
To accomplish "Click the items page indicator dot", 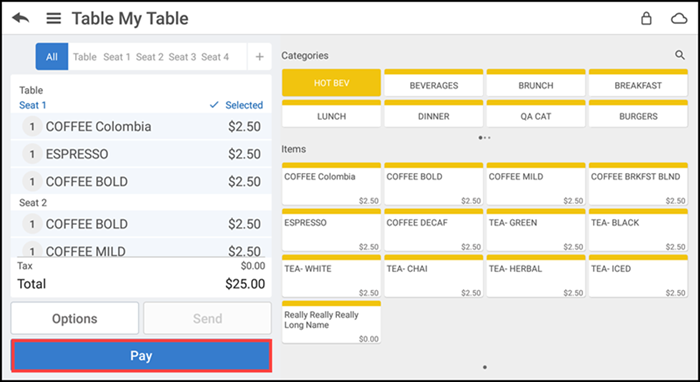I will 485,367.
